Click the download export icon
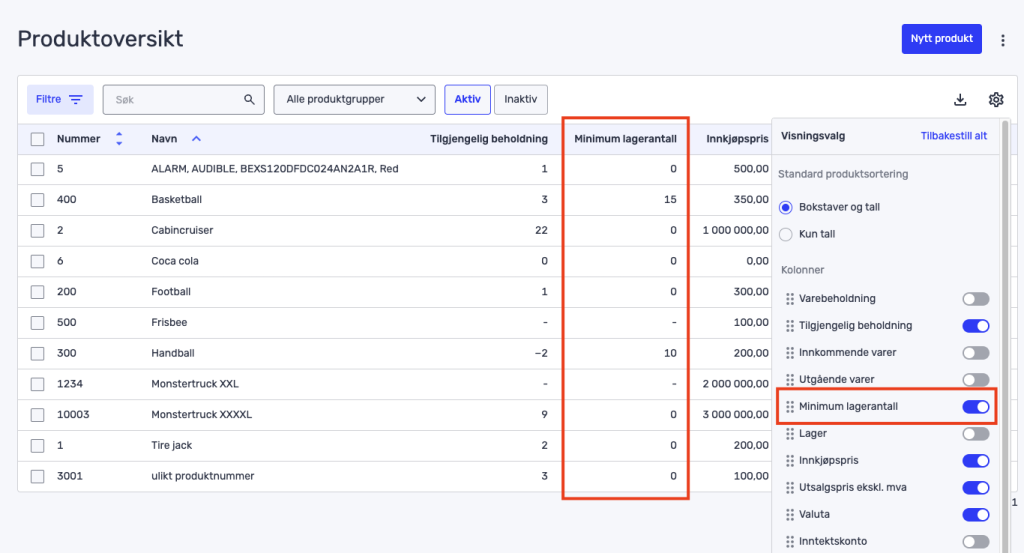 [960, 99]
